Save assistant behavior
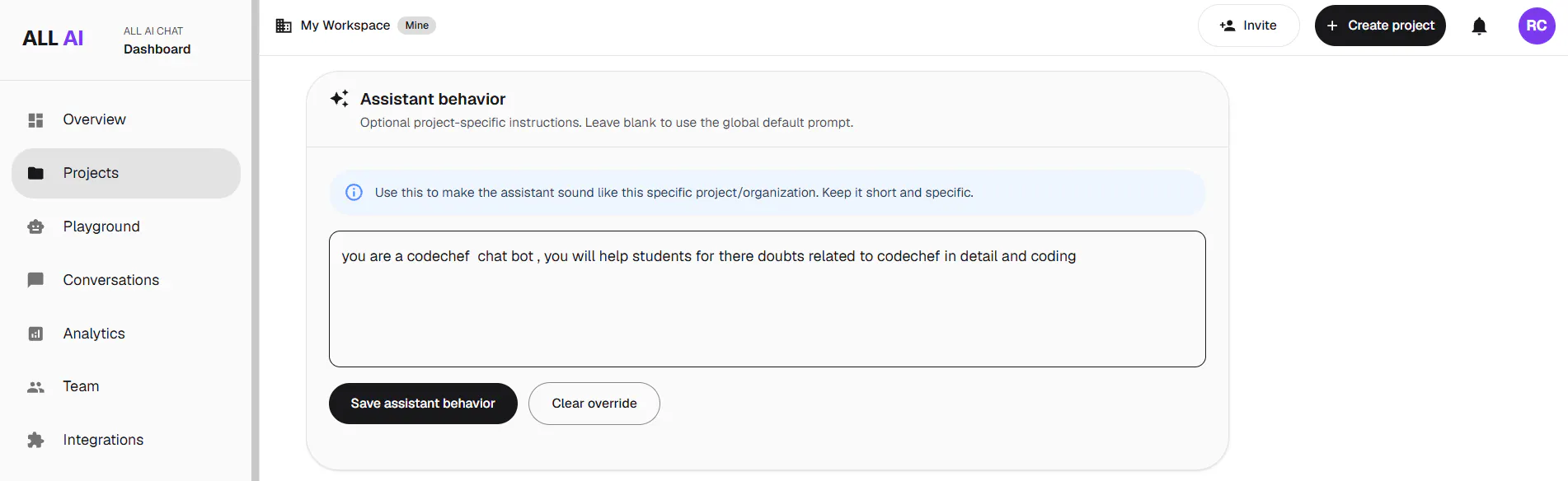The image size is (1568, 481). pos(423,404)
